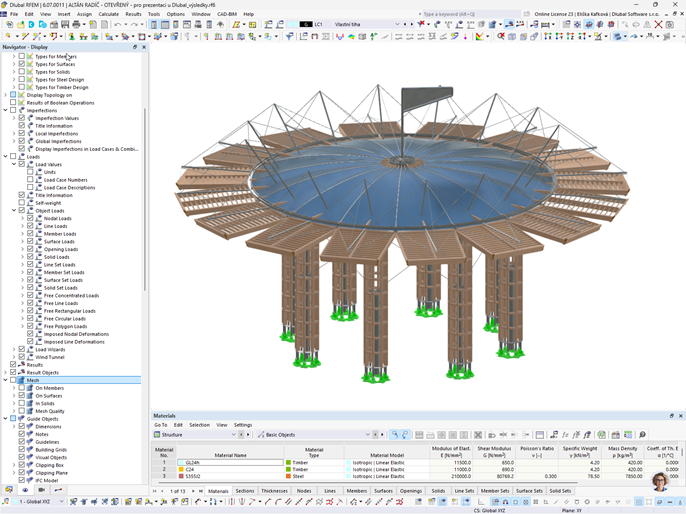Click the Redo arrow icon

pos(134,24)
